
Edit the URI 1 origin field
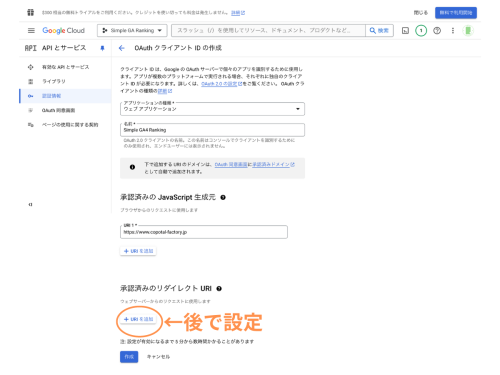click(x=204, y=232)
